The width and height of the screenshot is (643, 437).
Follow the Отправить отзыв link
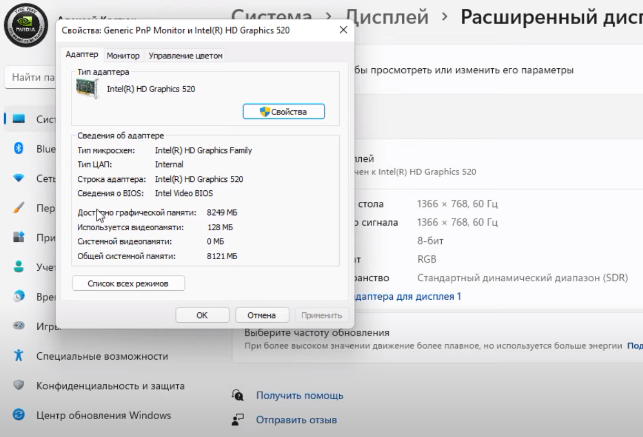pos(296,420)
